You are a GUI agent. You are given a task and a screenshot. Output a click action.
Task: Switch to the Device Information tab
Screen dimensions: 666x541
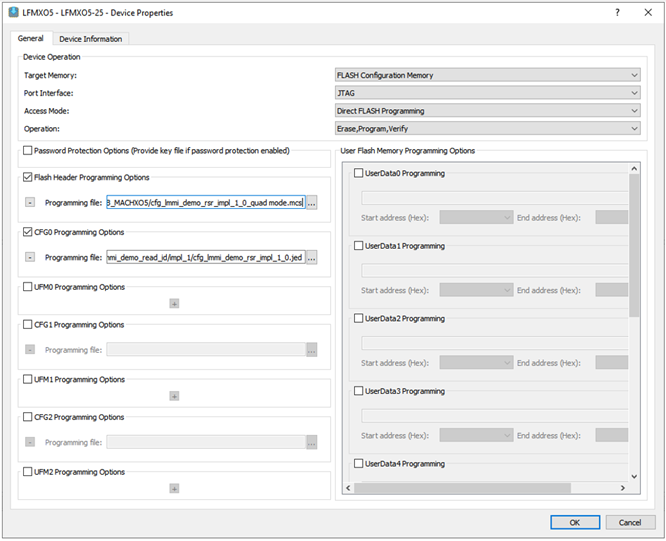coord(90,39)
